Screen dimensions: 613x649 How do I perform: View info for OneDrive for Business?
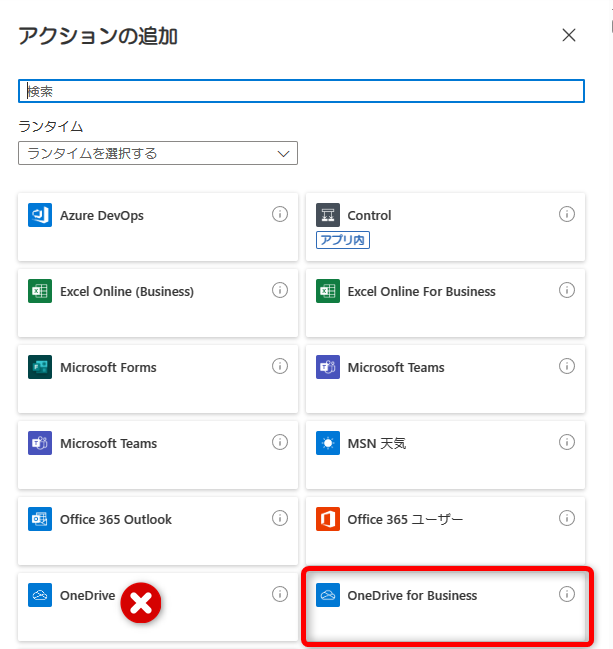(567, 594)
